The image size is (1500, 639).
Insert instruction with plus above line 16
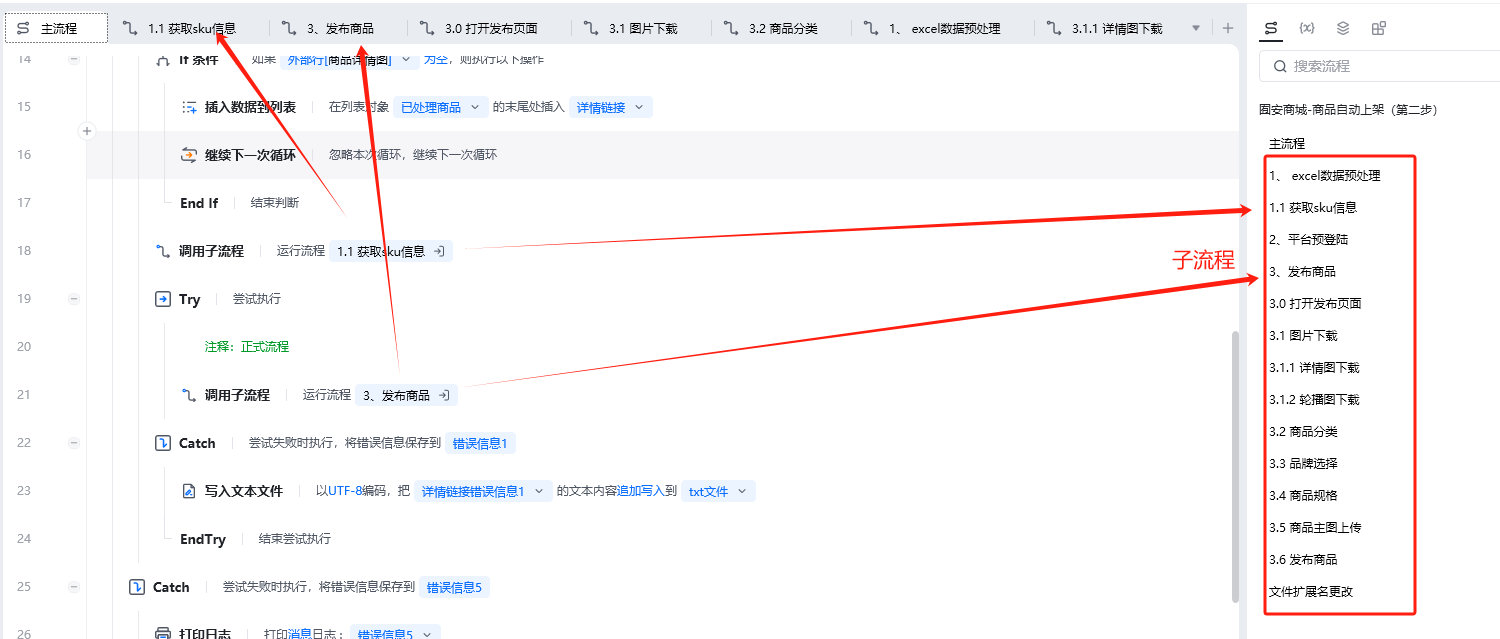coord(87,131)
